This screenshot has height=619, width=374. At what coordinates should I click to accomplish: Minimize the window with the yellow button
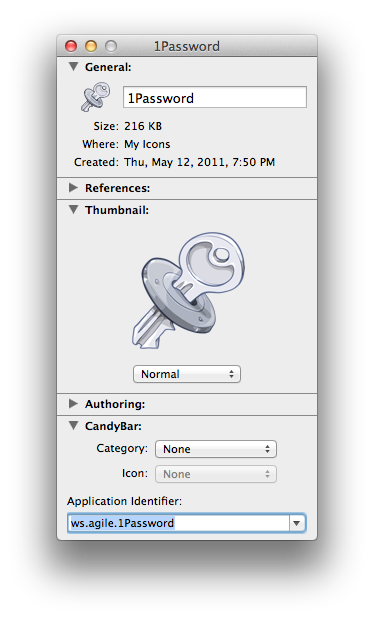pos(91,46)
